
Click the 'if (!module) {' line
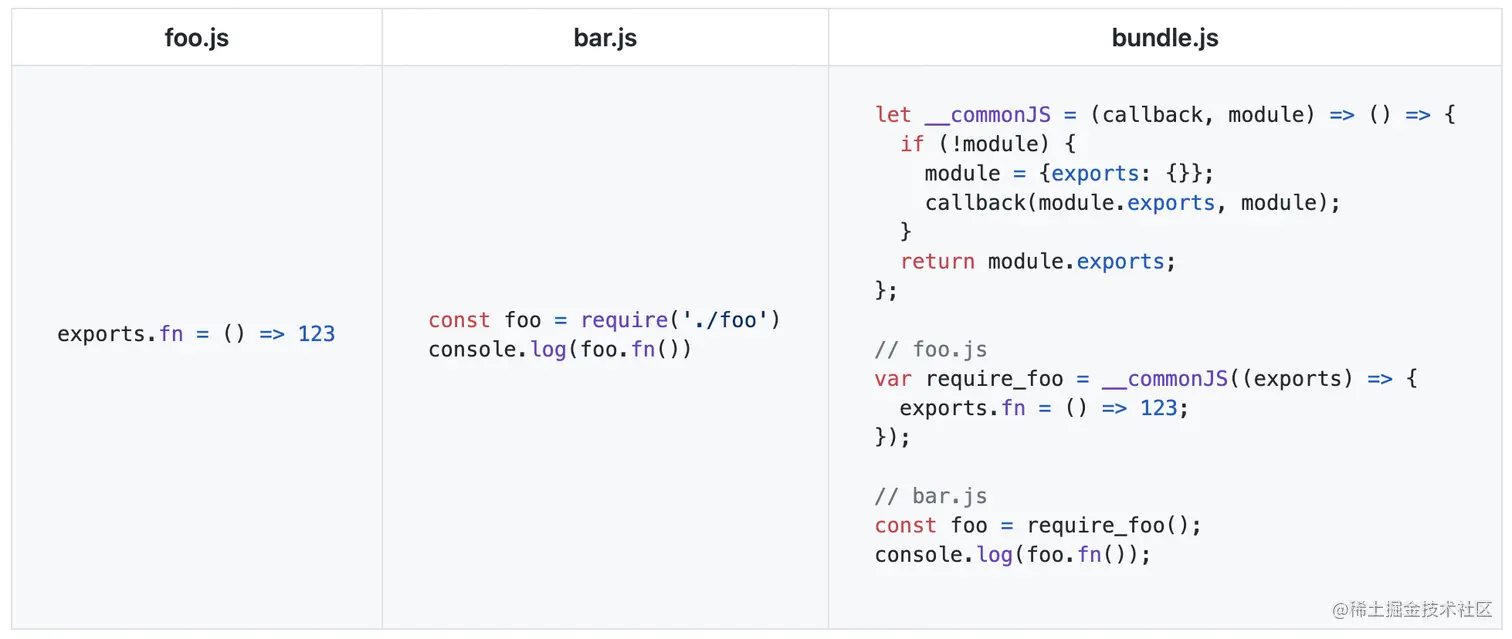click(987, 144)
